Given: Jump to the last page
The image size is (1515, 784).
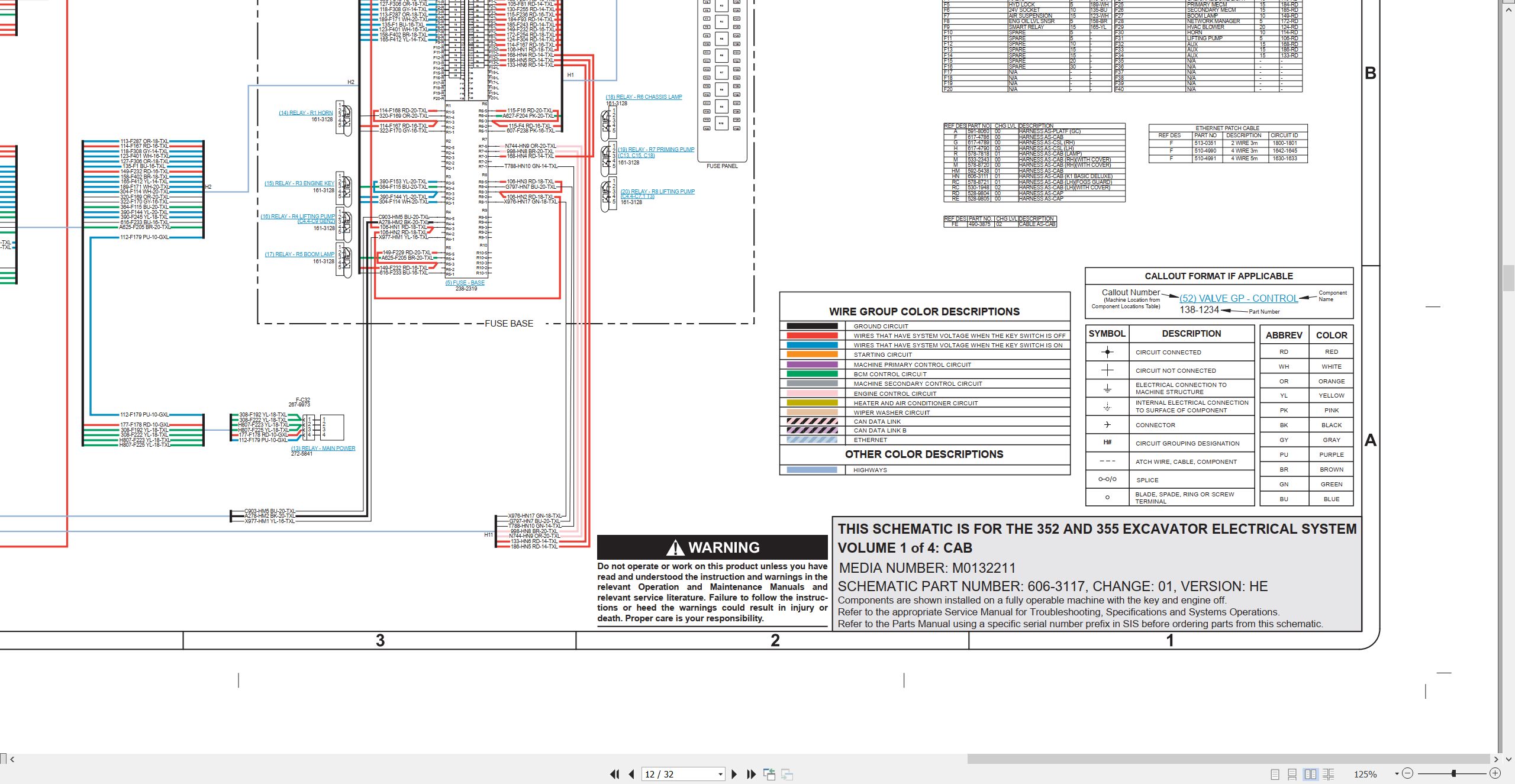Looking at the screenshot, I should (752, 774).
